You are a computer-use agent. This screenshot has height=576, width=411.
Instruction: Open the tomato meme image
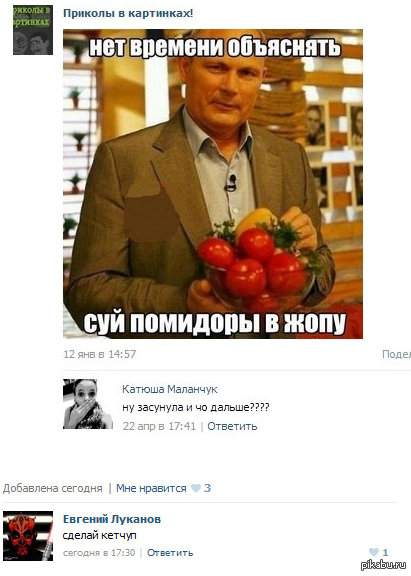[213, 184]
